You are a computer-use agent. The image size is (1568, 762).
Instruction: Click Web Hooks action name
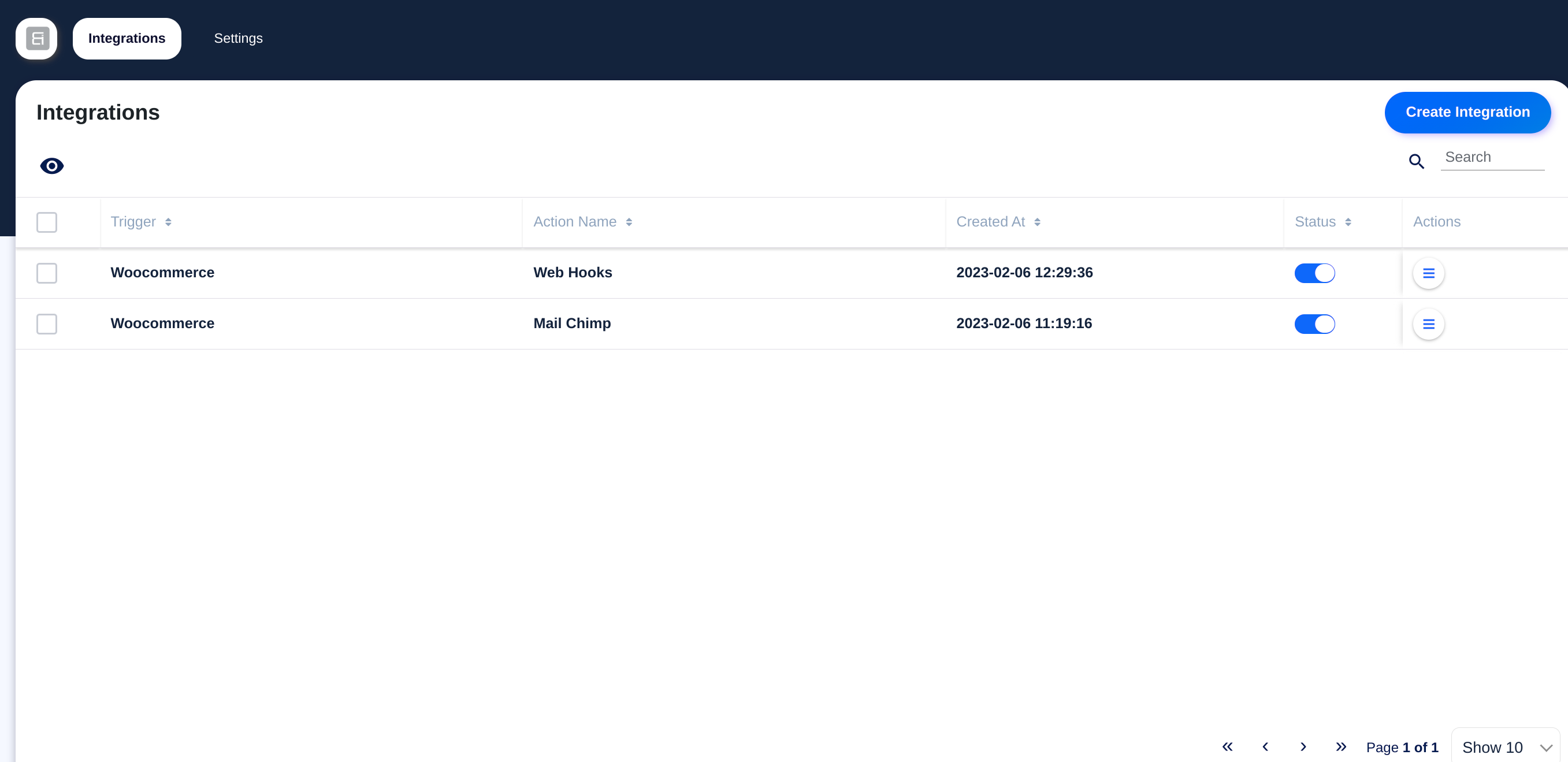tap(573, 273)
